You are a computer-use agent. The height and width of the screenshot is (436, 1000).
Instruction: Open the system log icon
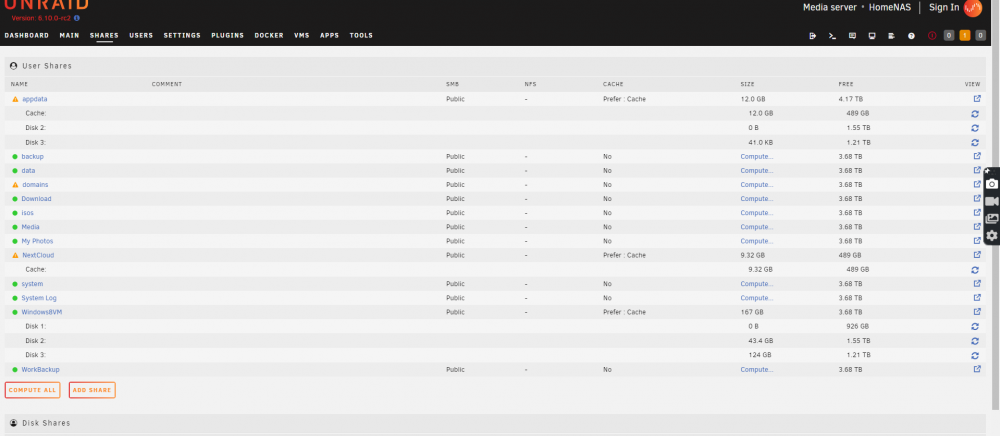click(892, 36)
